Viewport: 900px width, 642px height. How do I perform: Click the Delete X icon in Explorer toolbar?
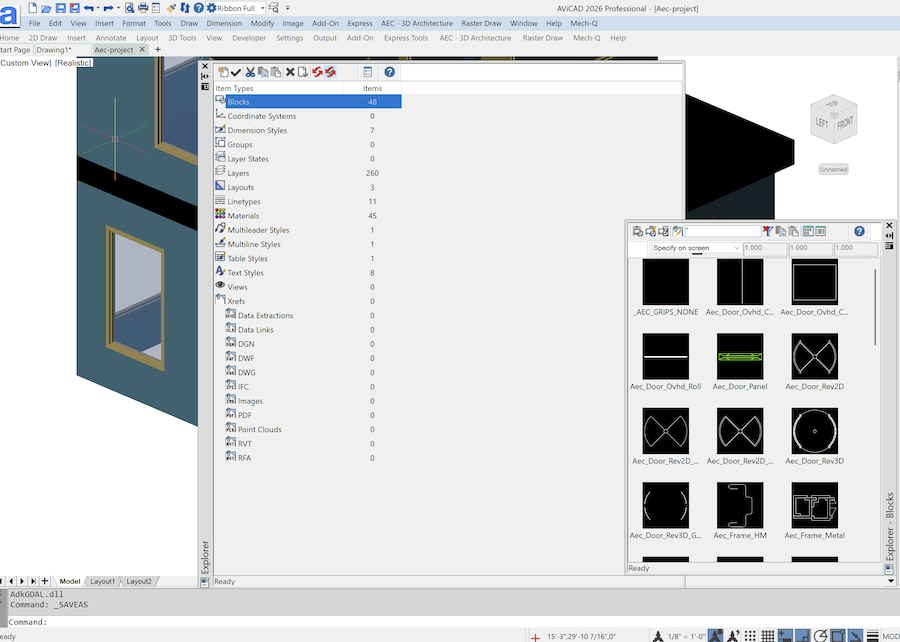click(290, 72)
